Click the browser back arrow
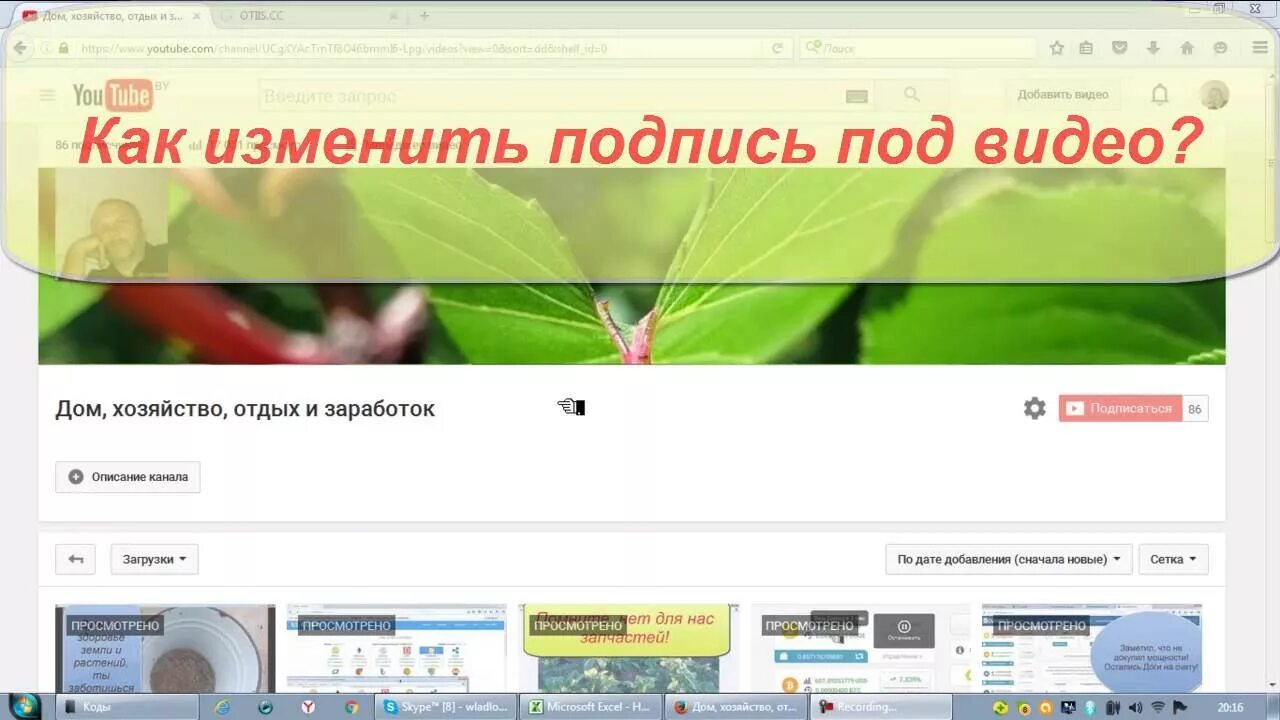The image size is (1280, 720). tap(20, 48)
